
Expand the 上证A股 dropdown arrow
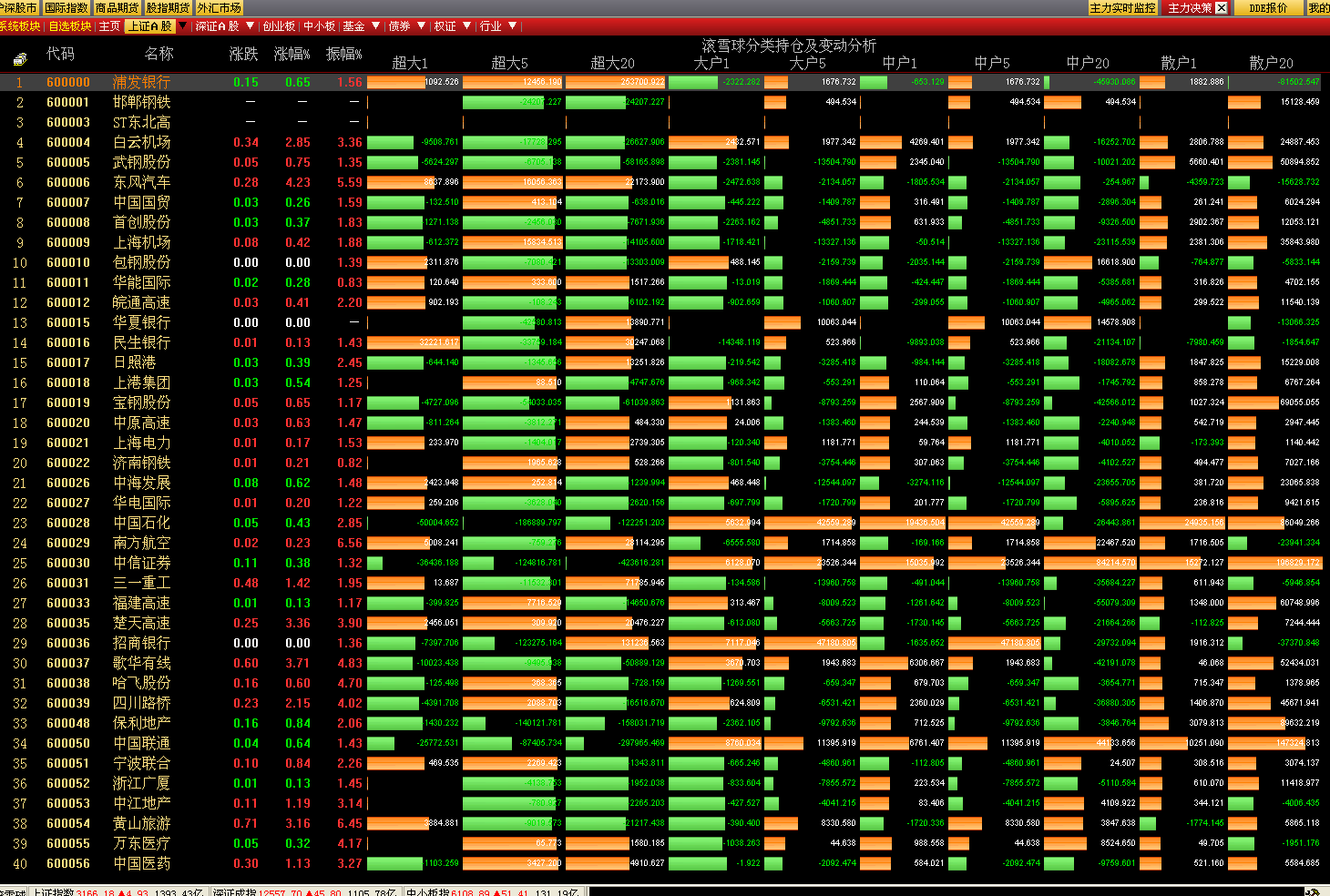point(180,25)
